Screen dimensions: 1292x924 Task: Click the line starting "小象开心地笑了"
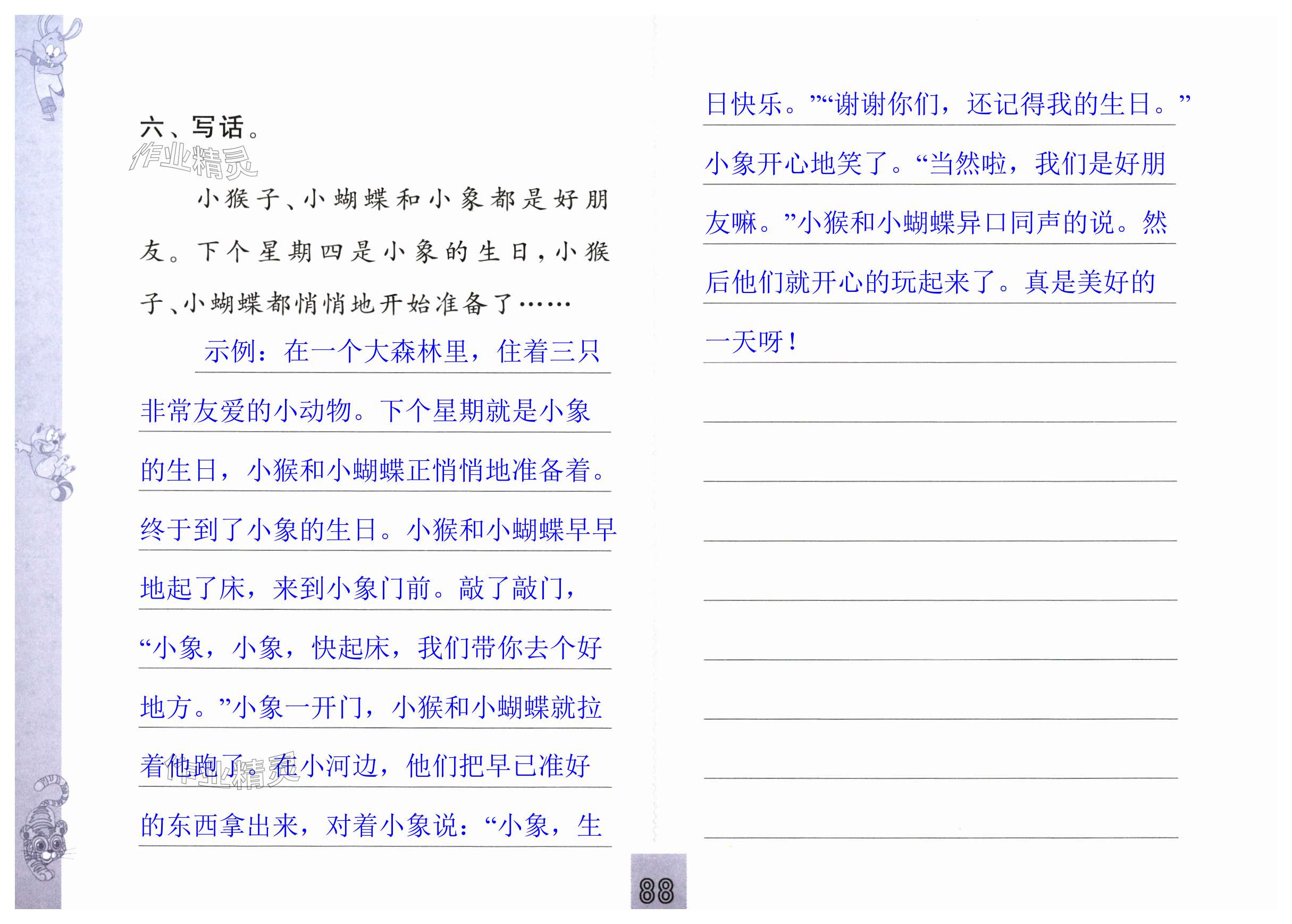pyautogui.click(x=936, y=164)
